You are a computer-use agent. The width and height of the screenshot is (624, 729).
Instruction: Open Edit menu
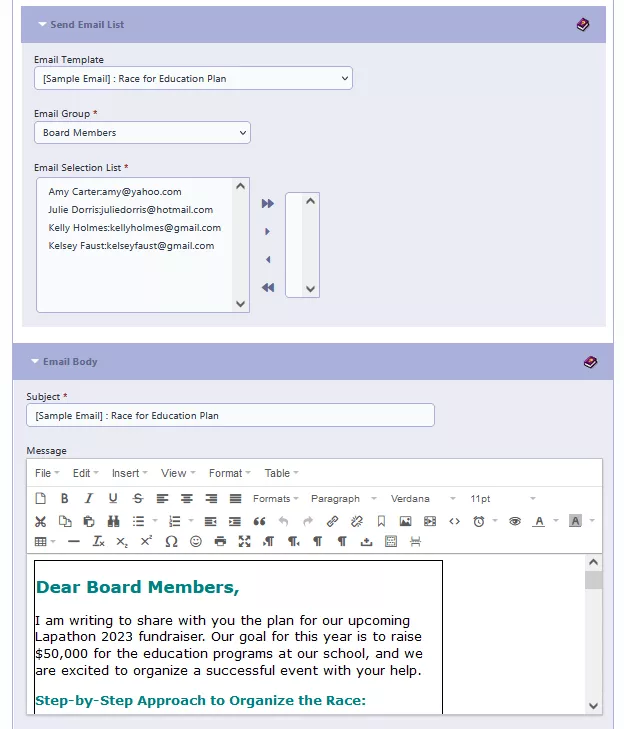point(86,473)
